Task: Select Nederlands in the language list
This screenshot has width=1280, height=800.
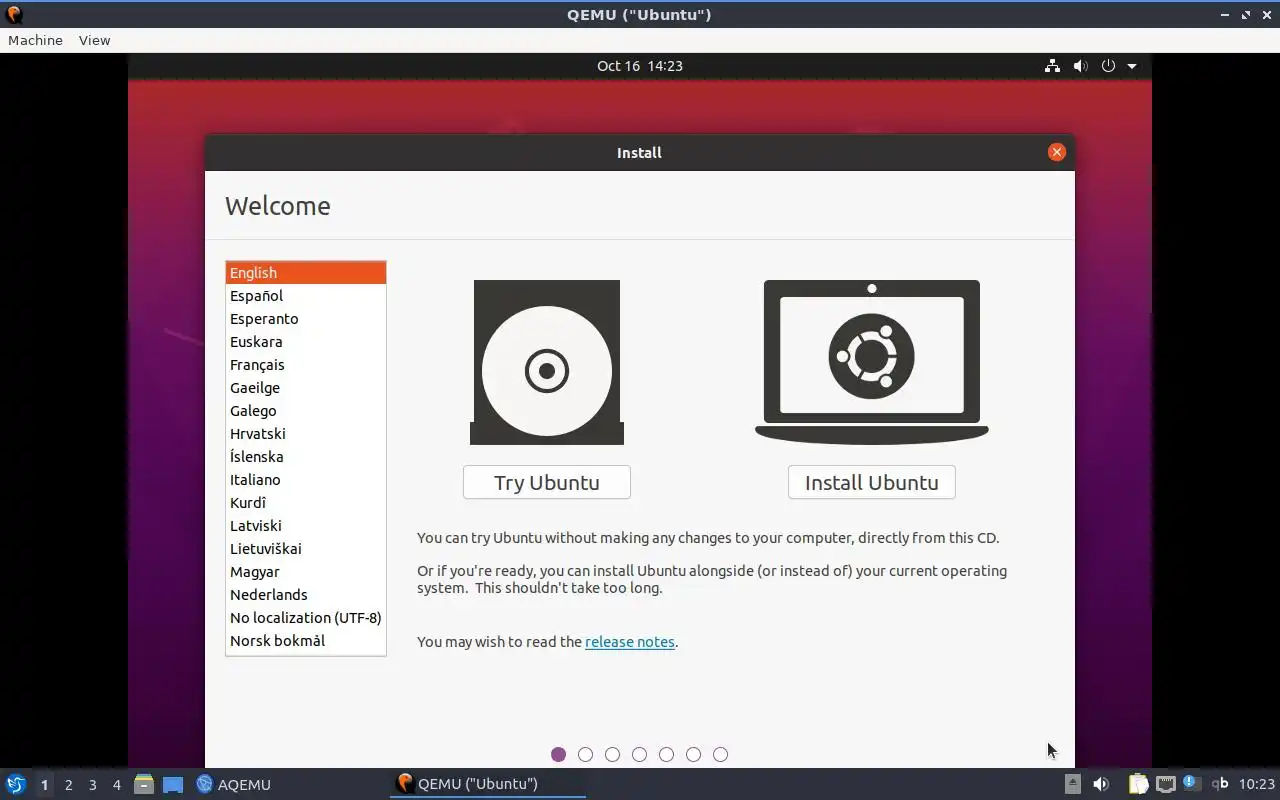Action: (x=306, y=595)
